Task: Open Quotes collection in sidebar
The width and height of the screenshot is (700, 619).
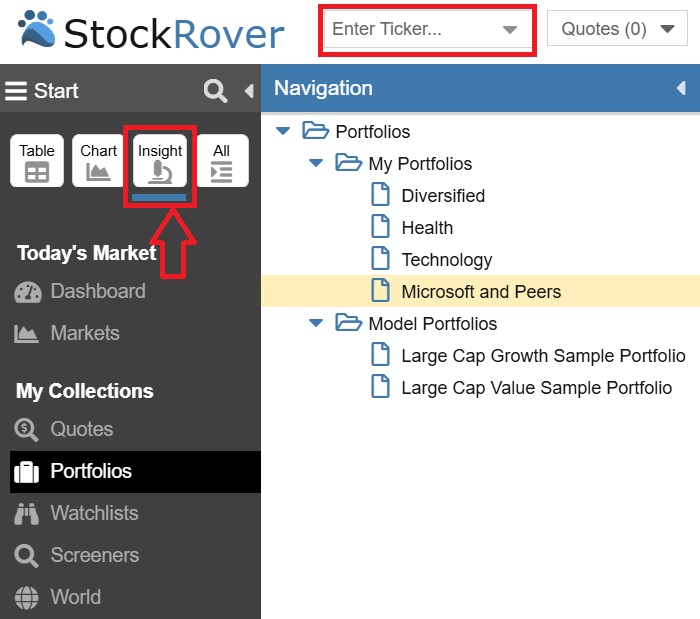Action: tap(81, 429)
